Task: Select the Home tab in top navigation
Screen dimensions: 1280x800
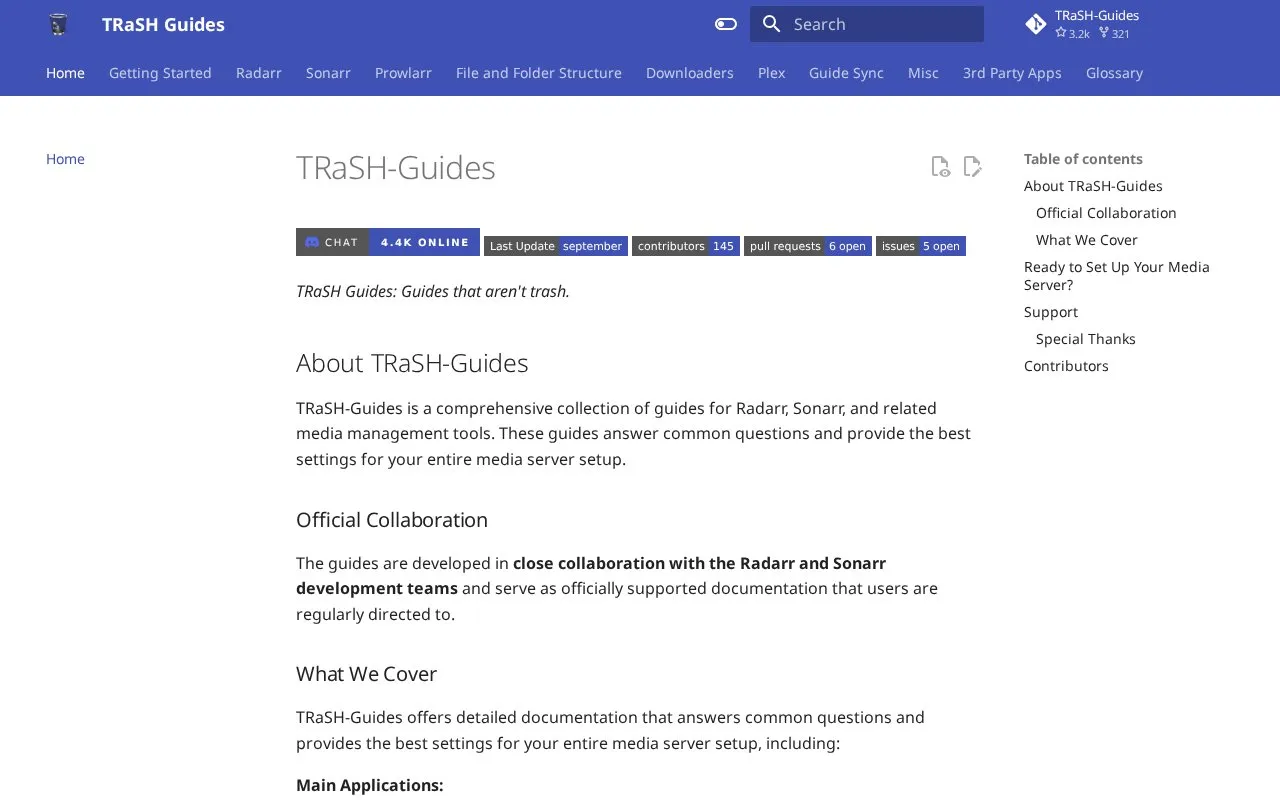Action: [x=65, y=73]
